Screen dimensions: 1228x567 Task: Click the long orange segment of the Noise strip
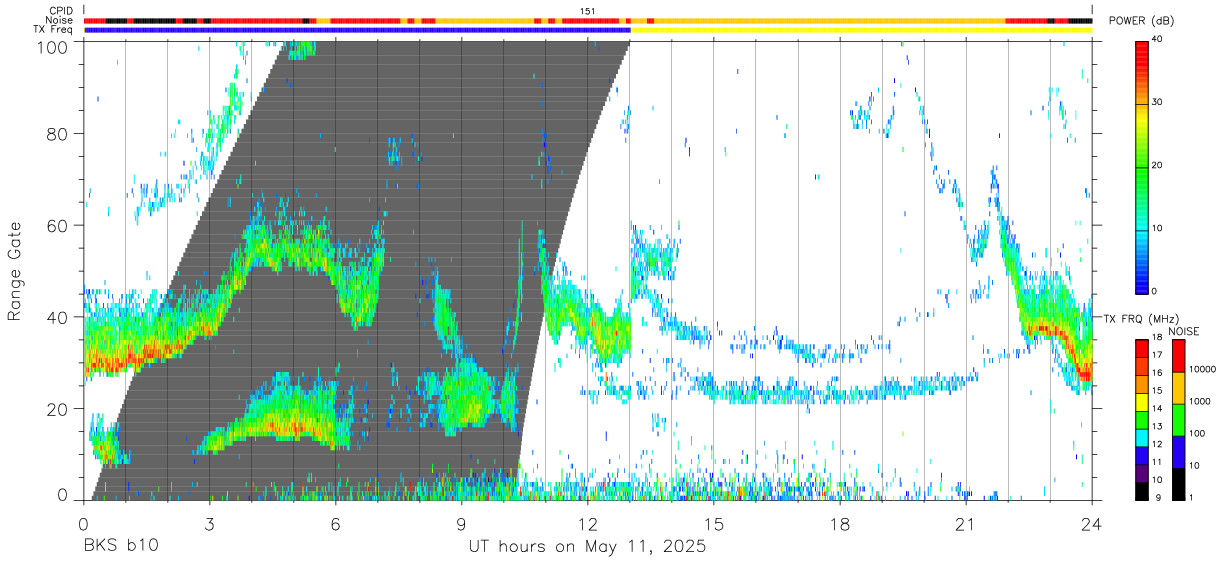[x=830, y=20]
